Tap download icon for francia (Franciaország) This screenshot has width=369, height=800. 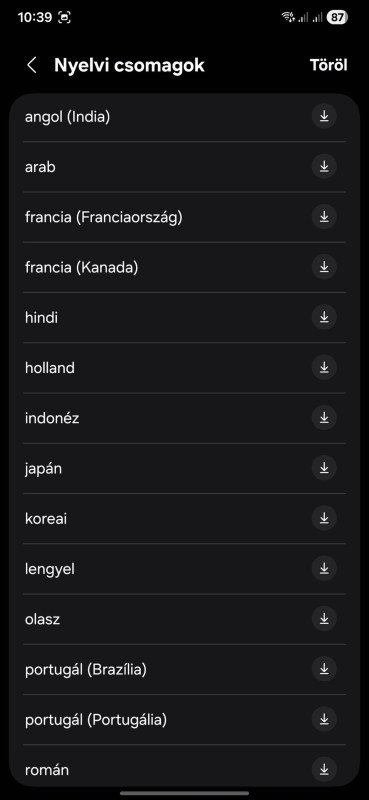324,217
